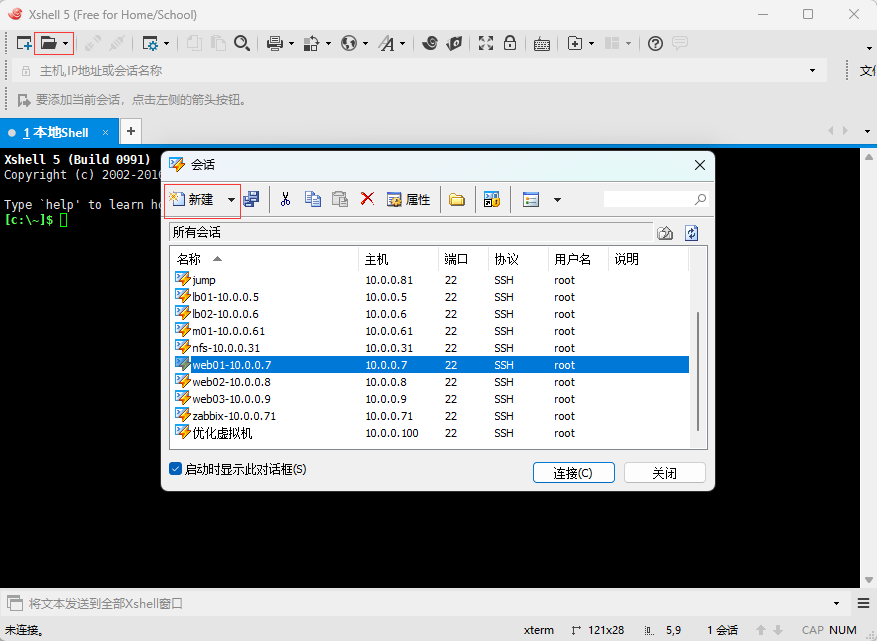This screenshot has width=877, height=641.
Task: Click the refresh sessions icon
Action: [x=691, y=233]
